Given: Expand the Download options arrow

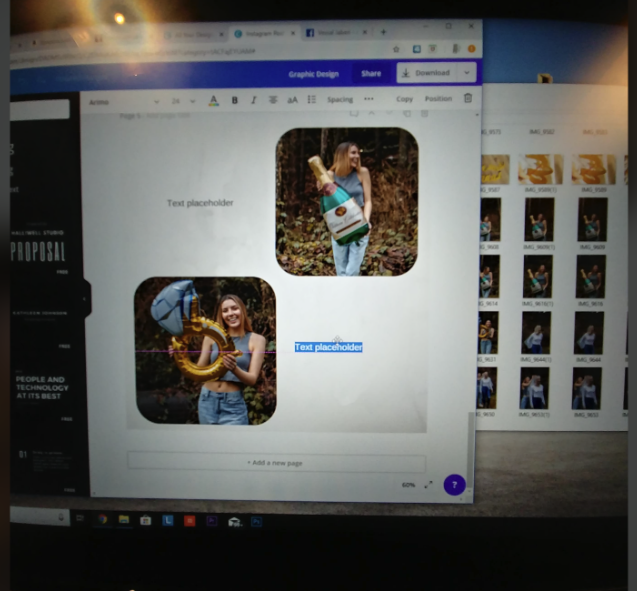Looking at the screenshot, I should click(x=467, y=73).
